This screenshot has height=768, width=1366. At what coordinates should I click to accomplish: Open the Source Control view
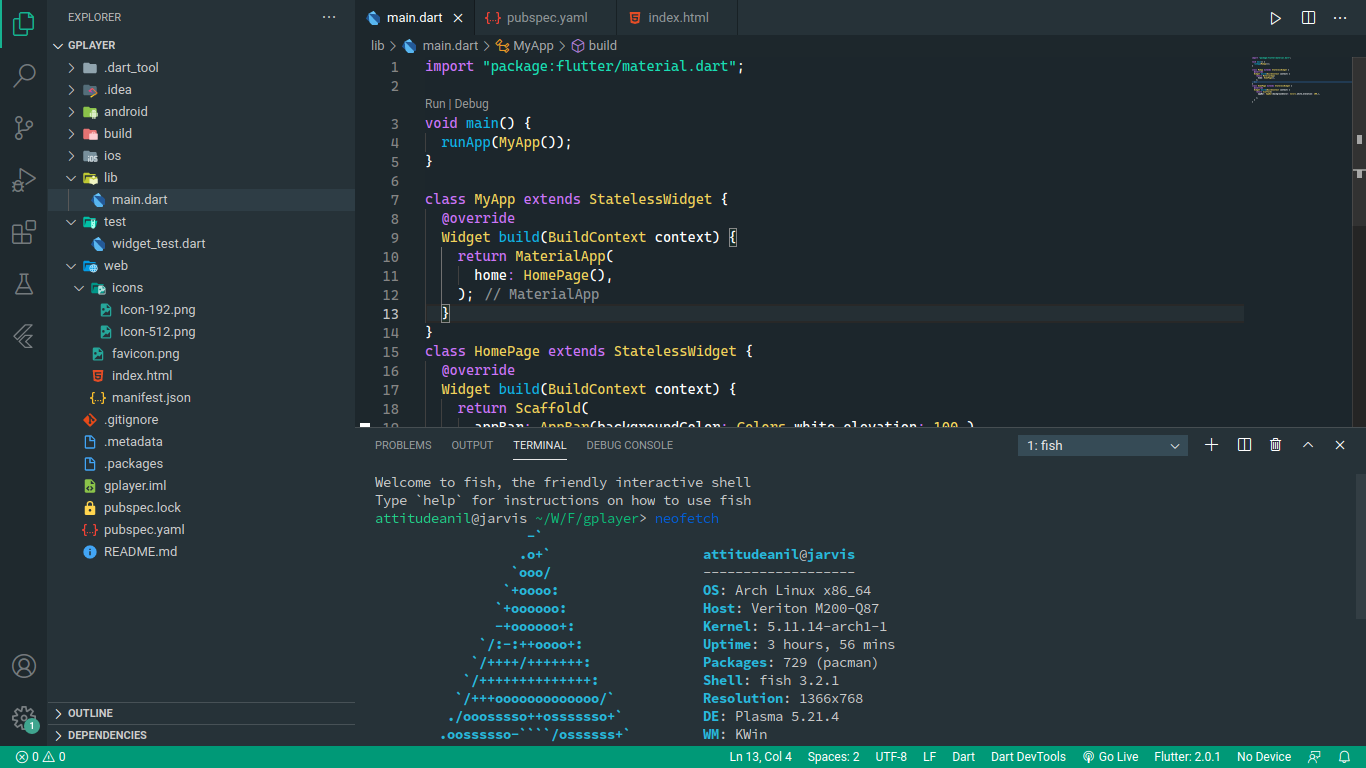(24, 128)
